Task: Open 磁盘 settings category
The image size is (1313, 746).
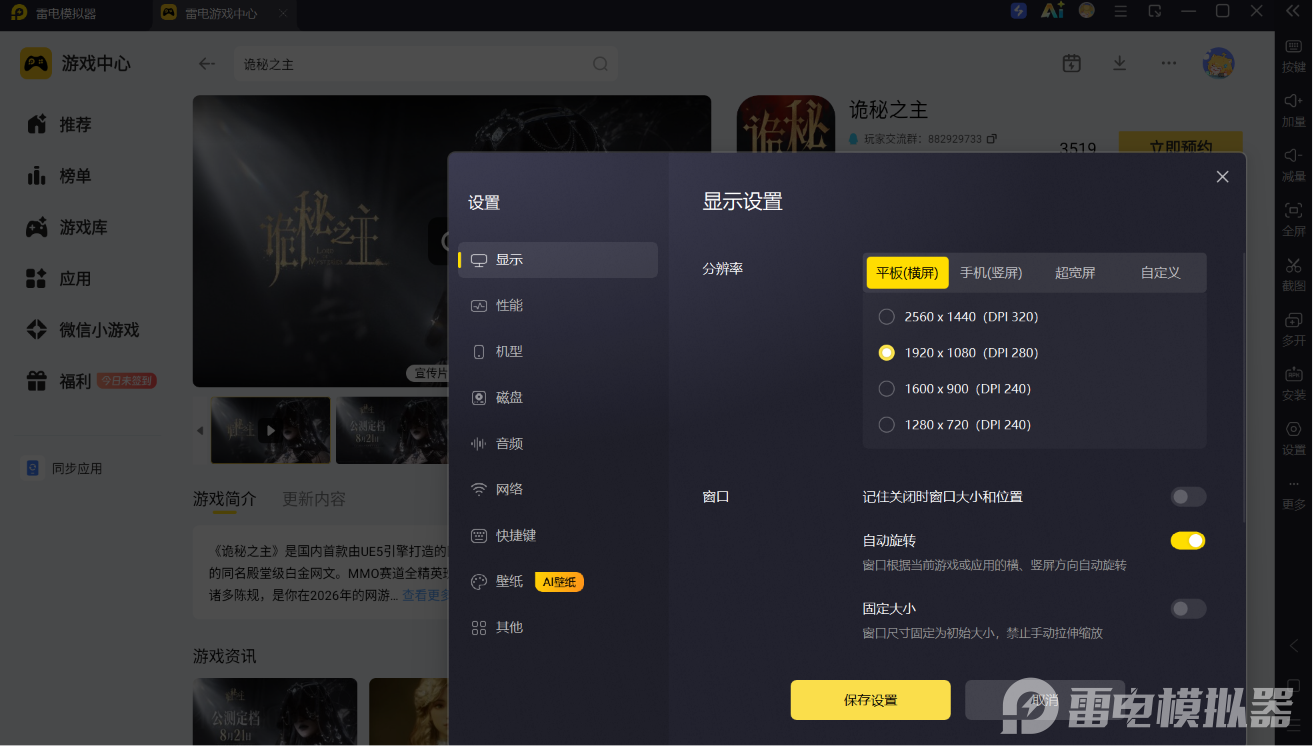Action: pos(558,398)
